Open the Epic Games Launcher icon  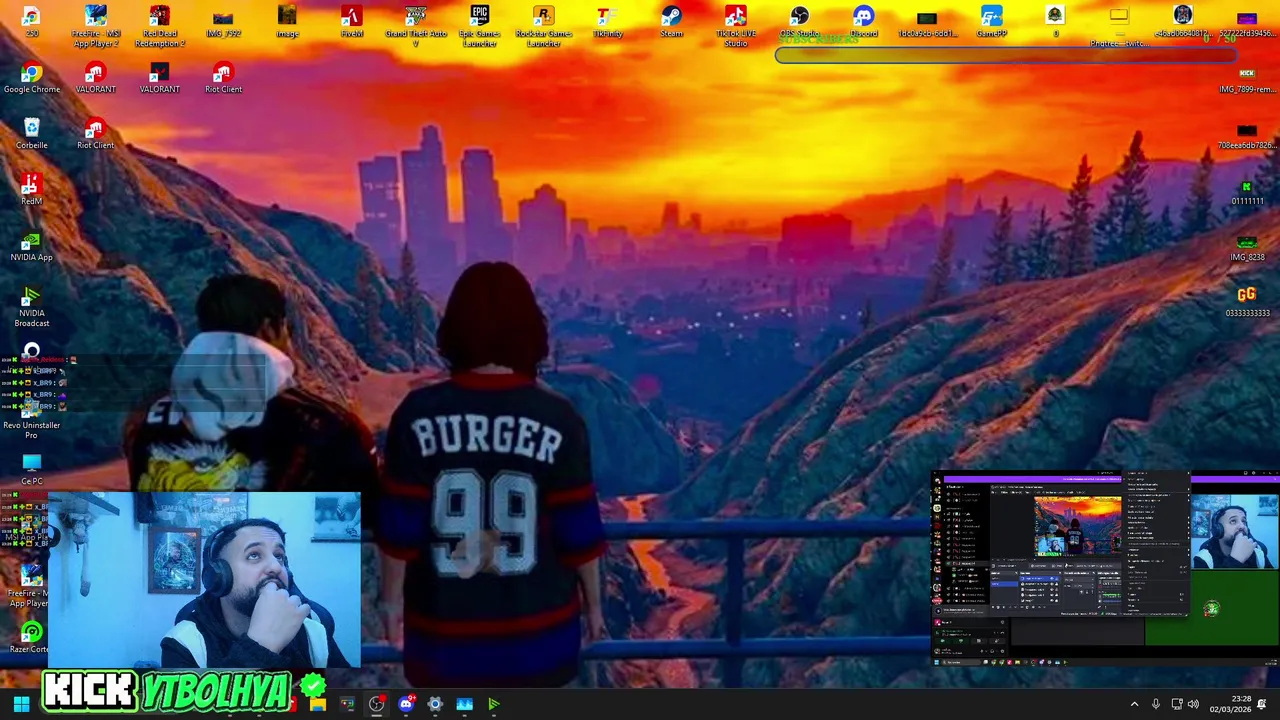(480, 26)
